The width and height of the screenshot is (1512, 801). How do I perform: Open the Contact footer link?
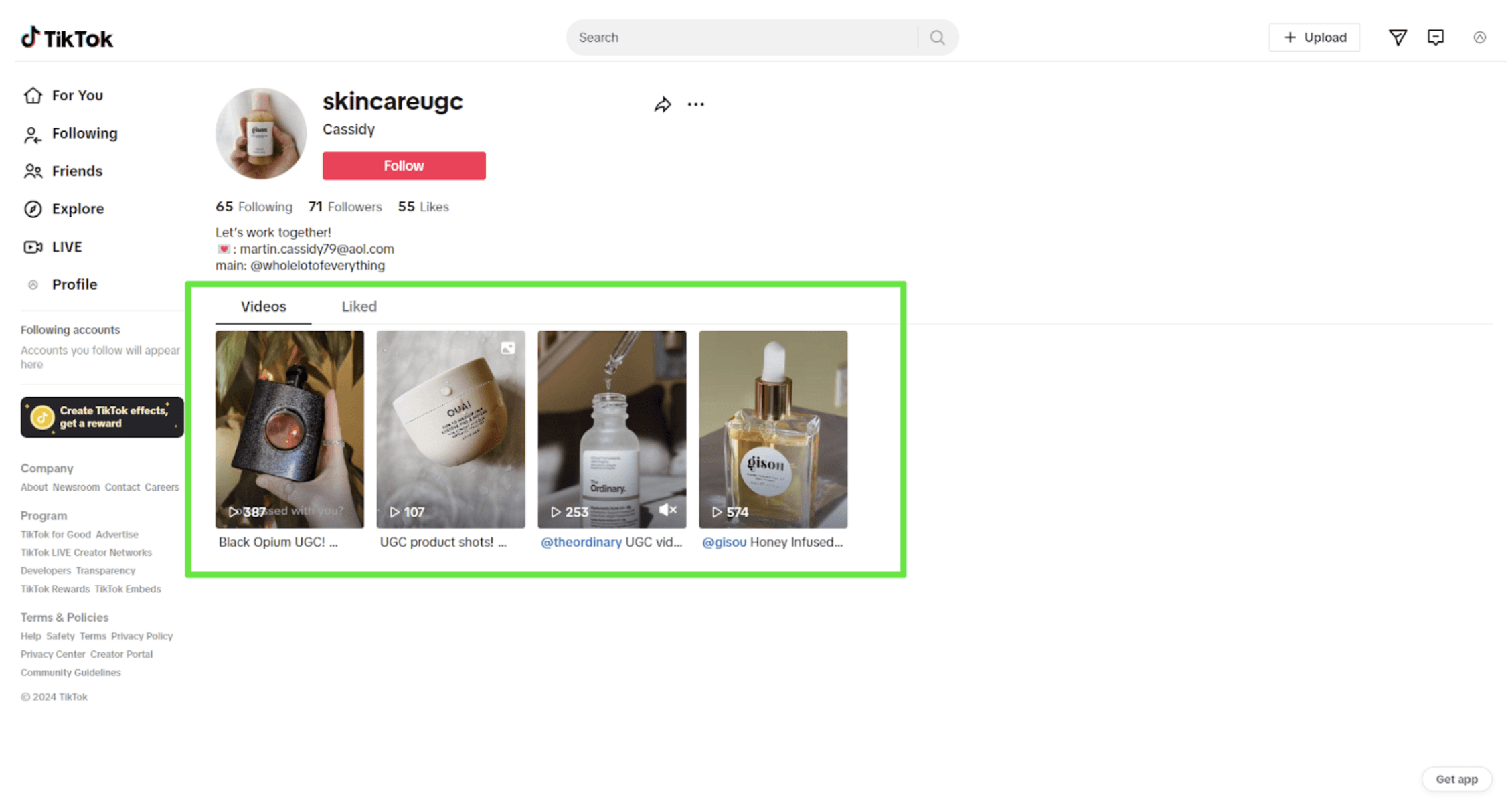[122, 488]
